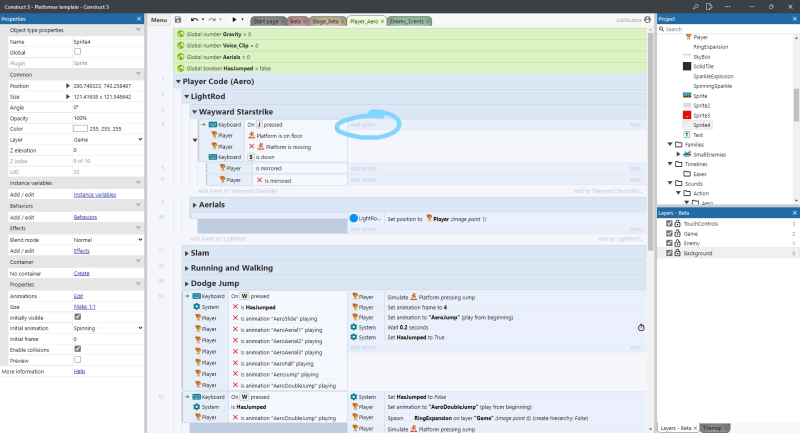Image resolution: width=800 pixels, height=433 pixels.
Task: Click the Aerials global variable icon
Action: (180, 57)
